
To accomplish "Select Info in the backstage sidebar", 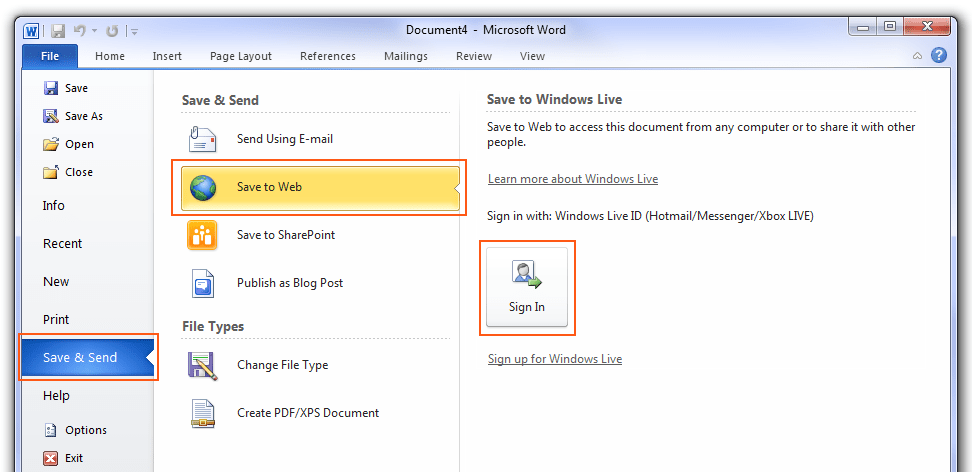I will point(53,205).
